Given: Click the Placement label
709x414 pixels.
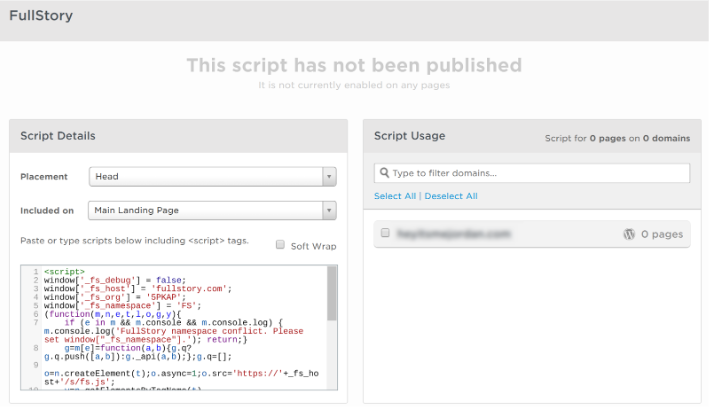Looking at the screenshot, I should [44, 177].
